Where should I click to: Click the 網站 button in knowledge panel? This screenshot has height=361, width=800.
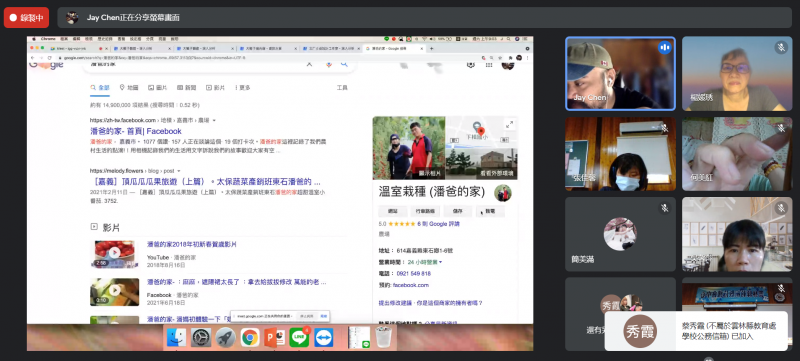coord(392,211)
